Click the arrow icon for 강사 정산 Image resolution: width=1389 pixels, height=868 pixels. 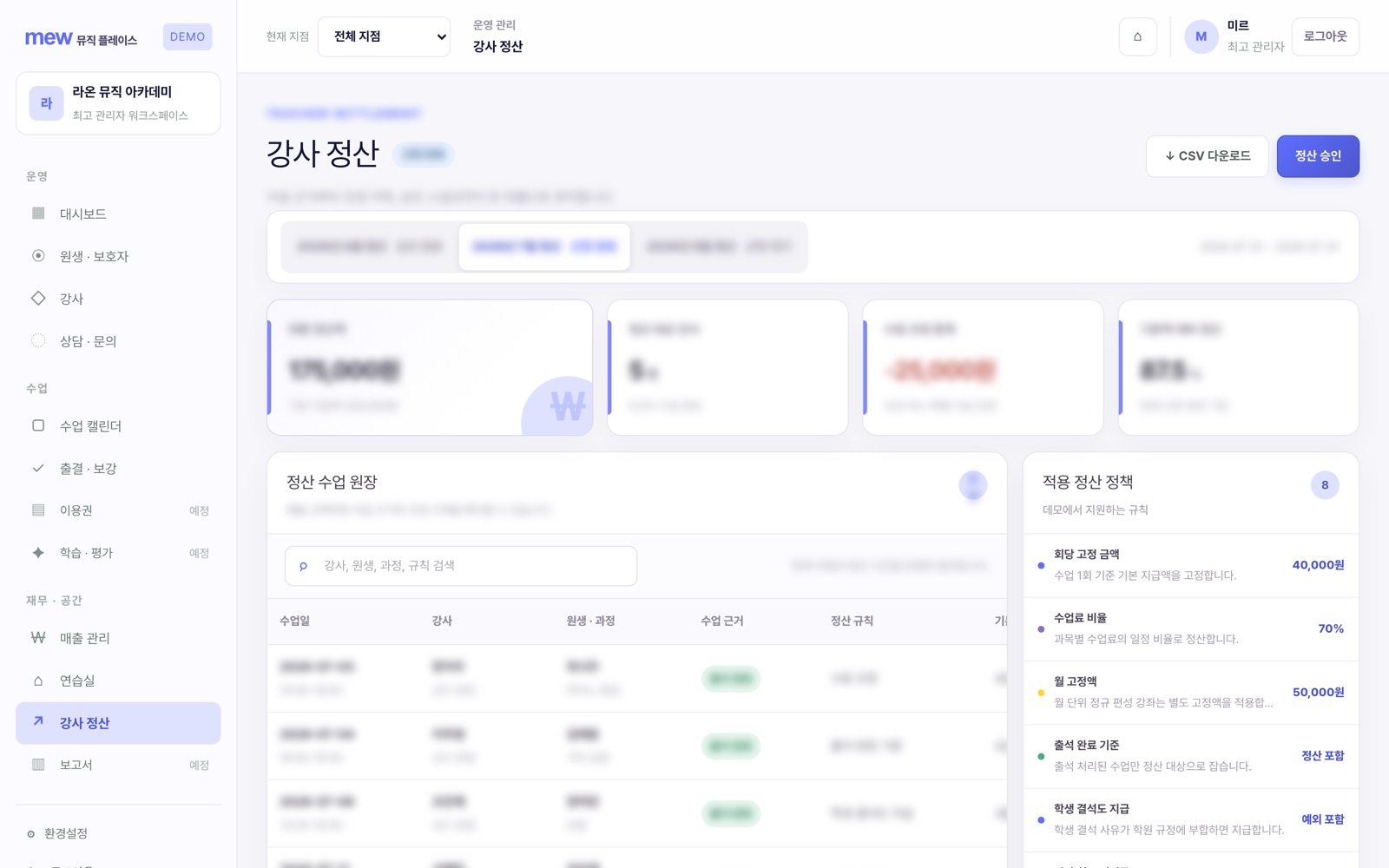point(38,722)
